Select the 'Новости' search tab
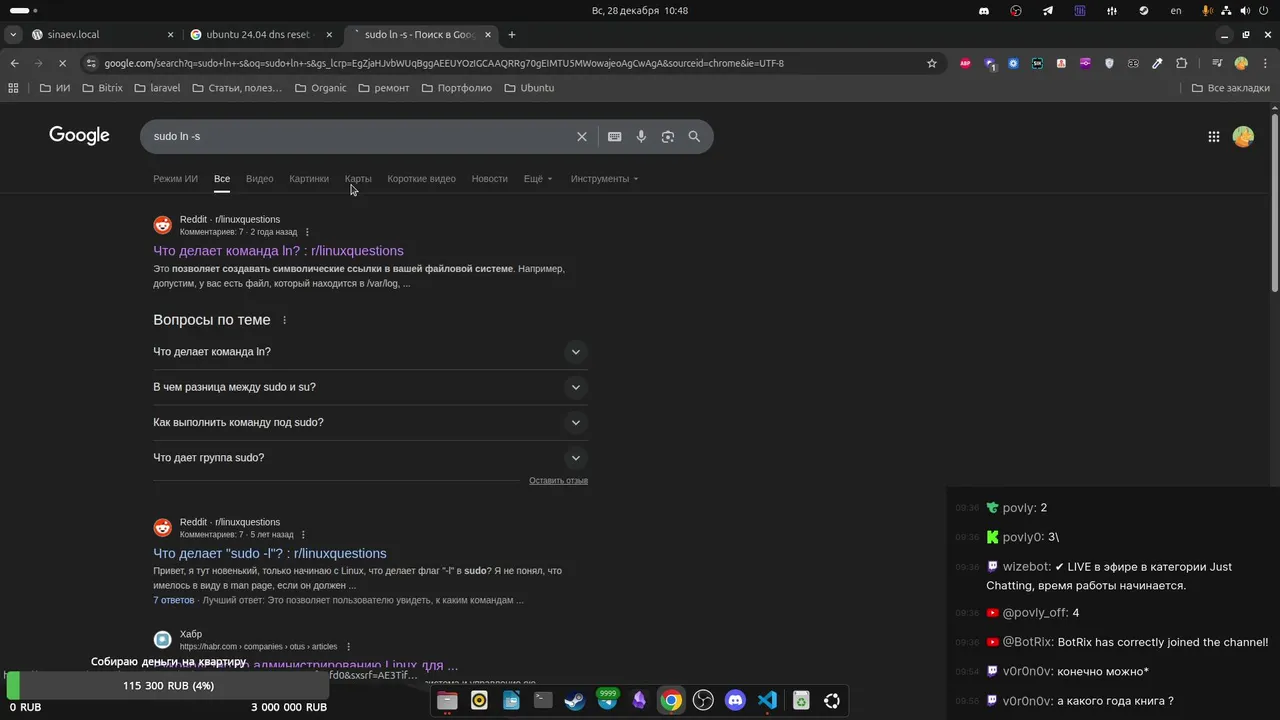 489,179
